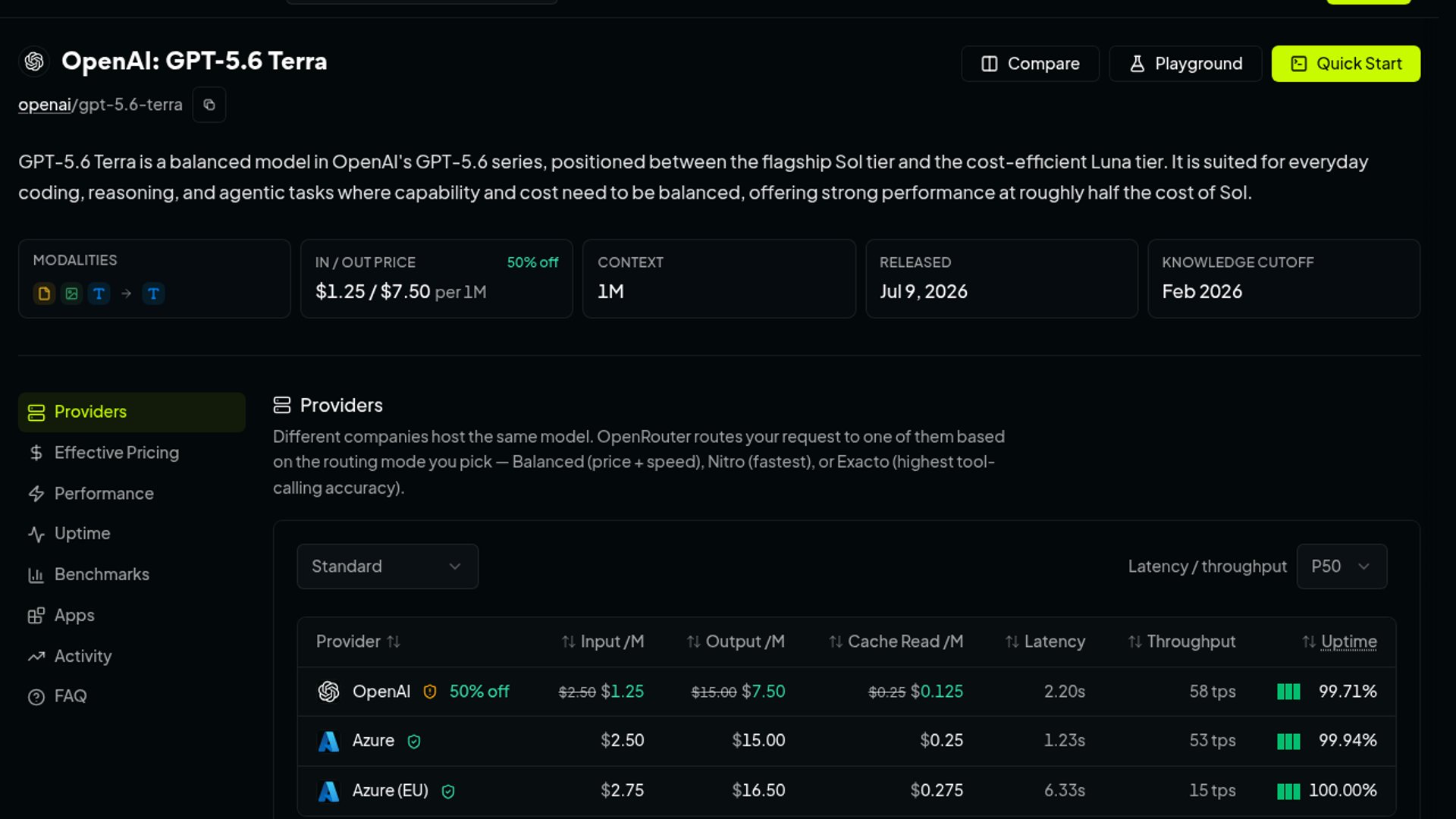Click the Azure provider logo
The image size is (1456, 819).
pyautogui.click(x=328, y=741)
